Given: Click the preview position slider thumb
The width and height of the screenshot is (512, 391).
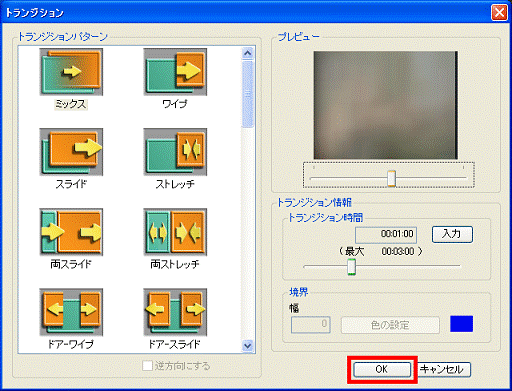Looking at the screenshot, I should click(x=392, y=178).
